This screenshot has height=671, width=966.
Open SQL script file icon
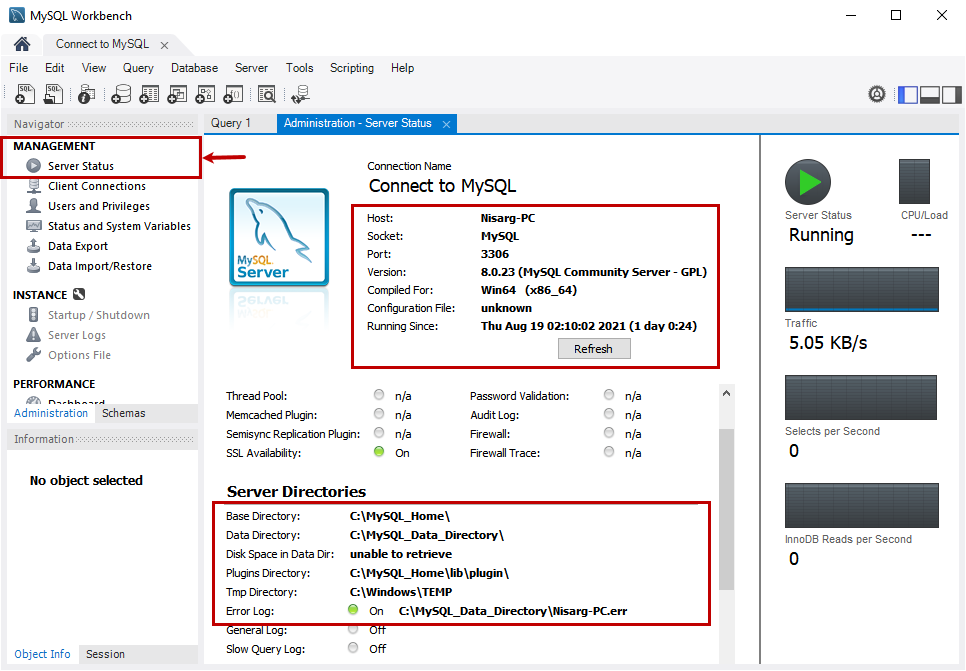[54, 94]
